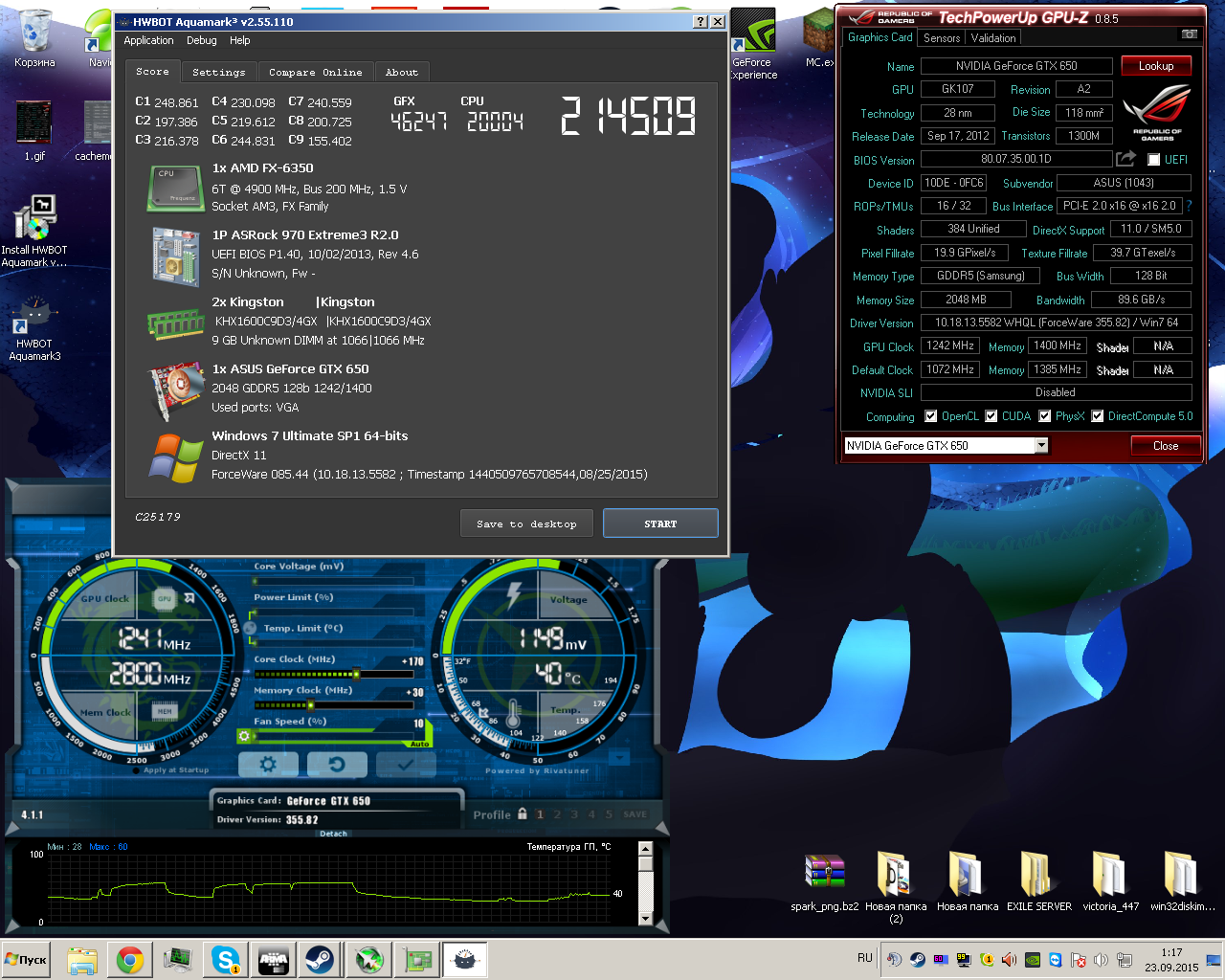Open the Arma III taskbar icon

[273, 959]
